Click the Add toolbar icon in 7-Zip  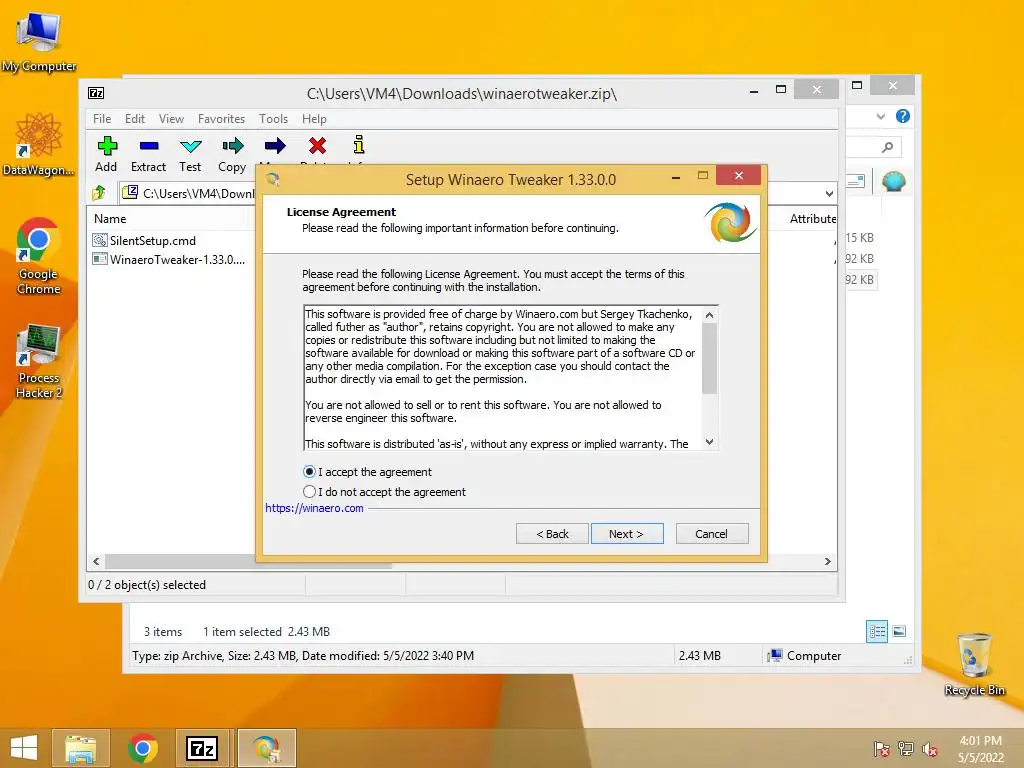107,146
